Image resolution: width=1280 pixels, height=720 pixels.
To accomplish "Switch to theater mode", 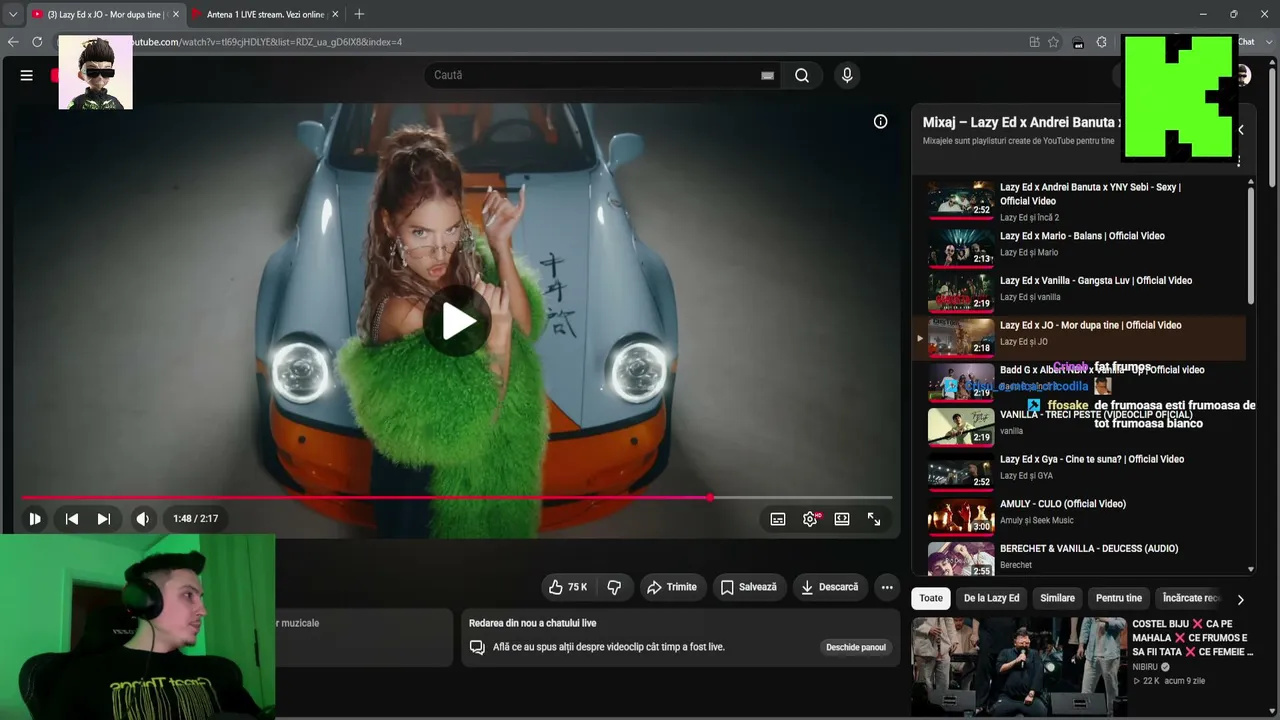I will (x=842, y=519).
